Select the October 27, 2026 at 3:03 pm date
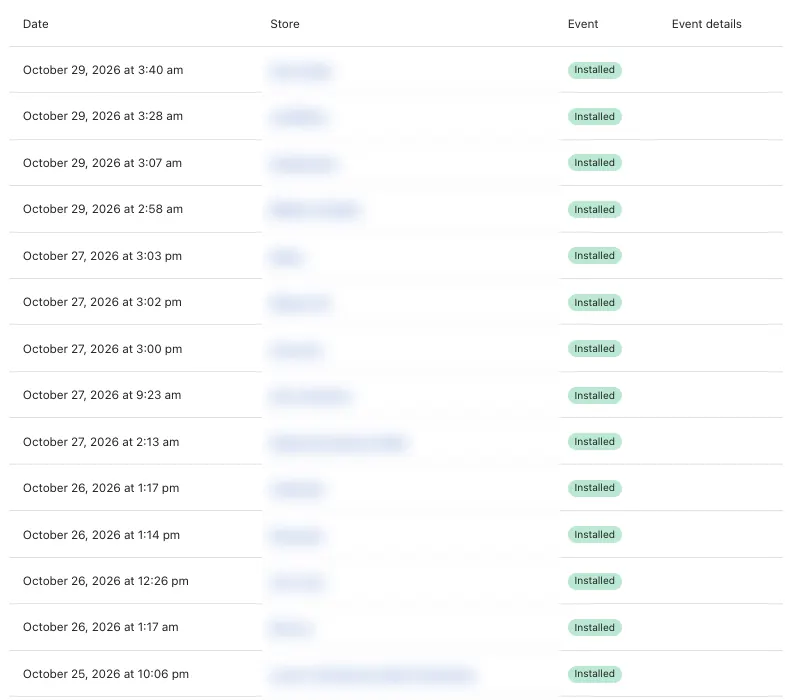 point(102,256)
